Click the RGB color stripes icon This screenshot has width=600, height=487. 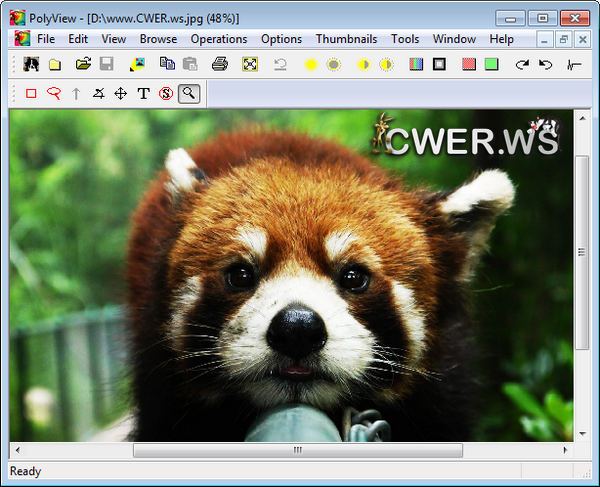tap(416, 64)
